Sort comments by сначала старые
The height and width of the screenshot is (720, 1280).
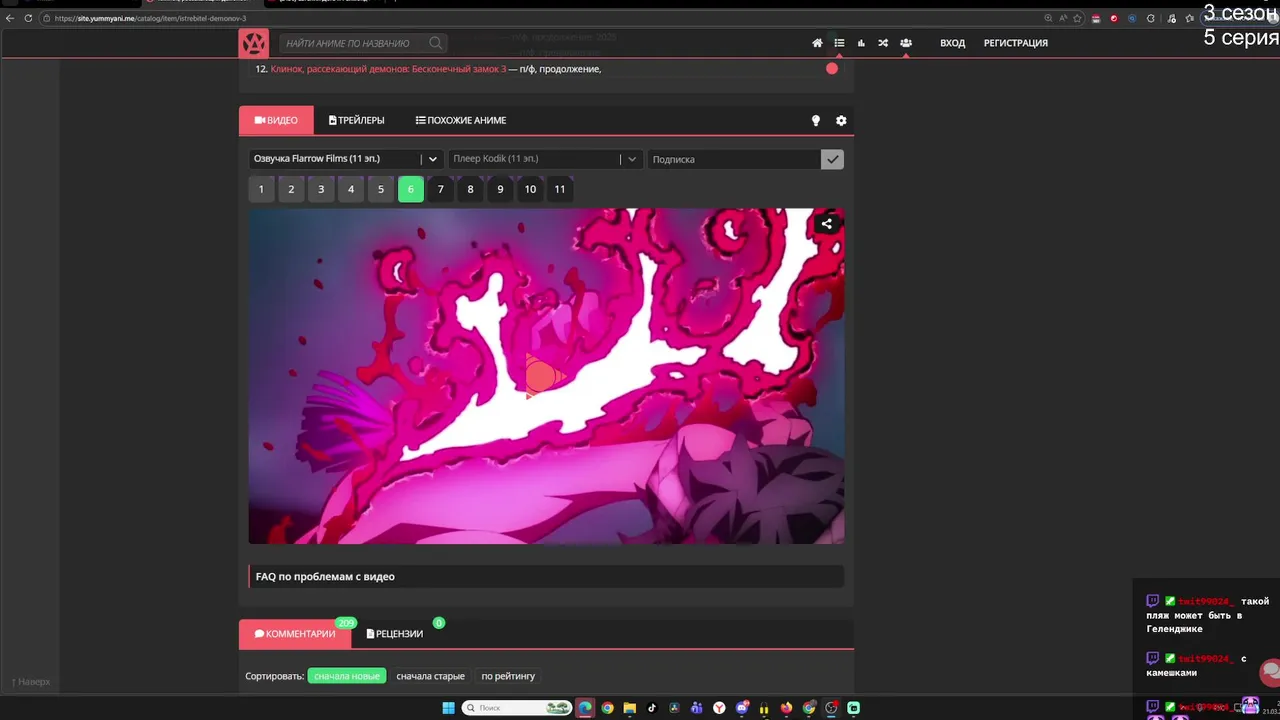[x=430, y=676]
